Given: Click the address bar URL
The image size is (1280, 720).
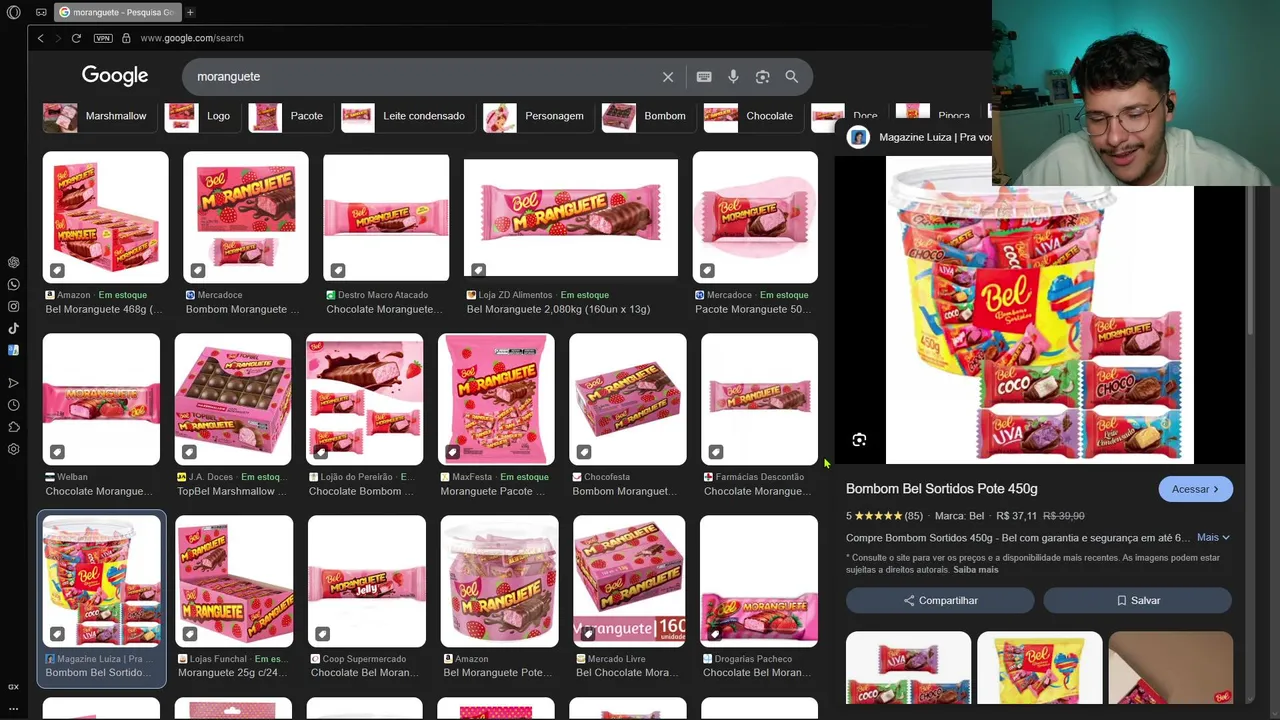Looking at the screenshot, I should pyautogui.click(x=191, y=38).
